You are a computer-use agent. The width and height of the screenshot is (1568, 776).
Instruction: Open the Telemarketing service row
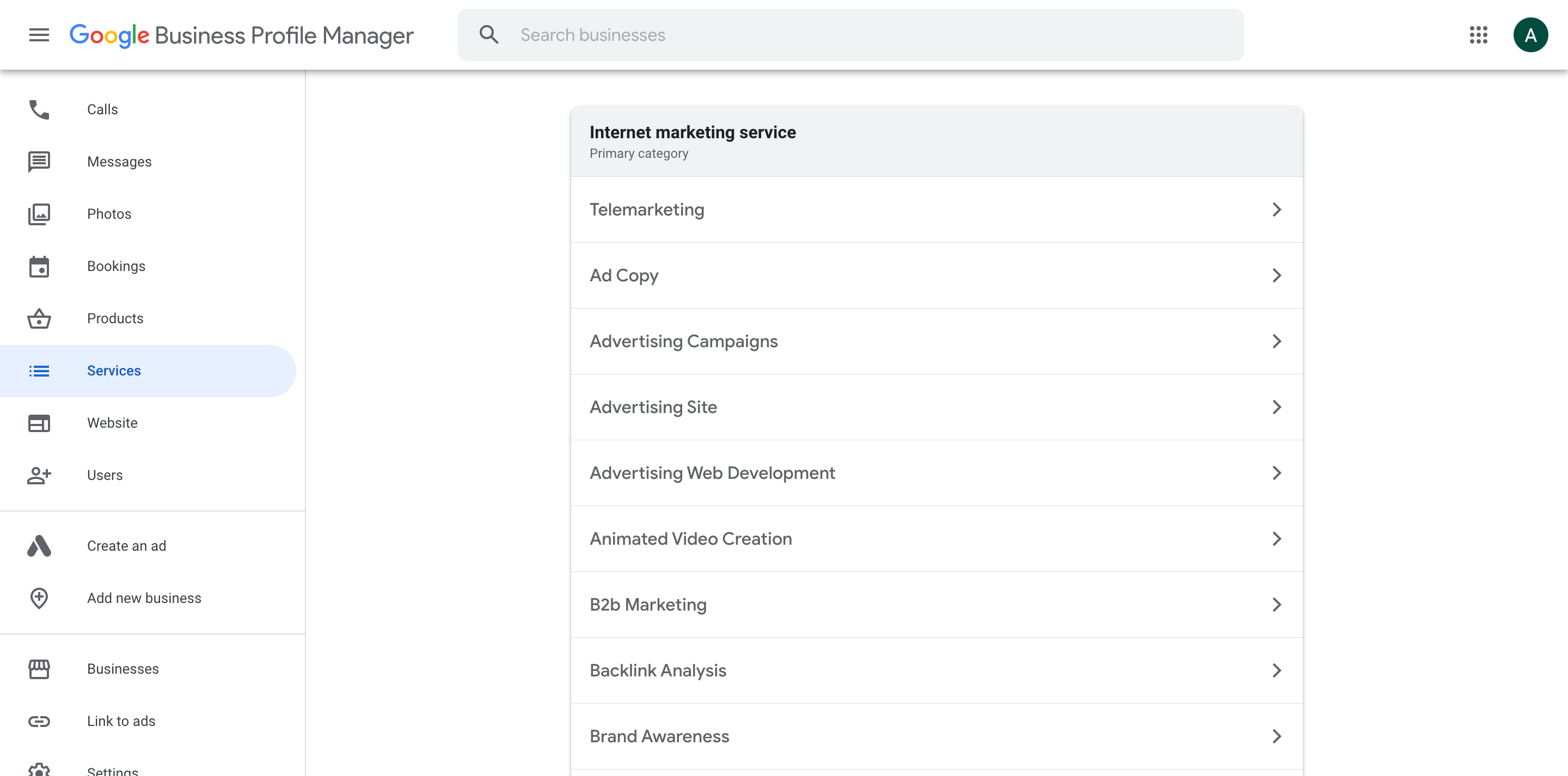936,210
